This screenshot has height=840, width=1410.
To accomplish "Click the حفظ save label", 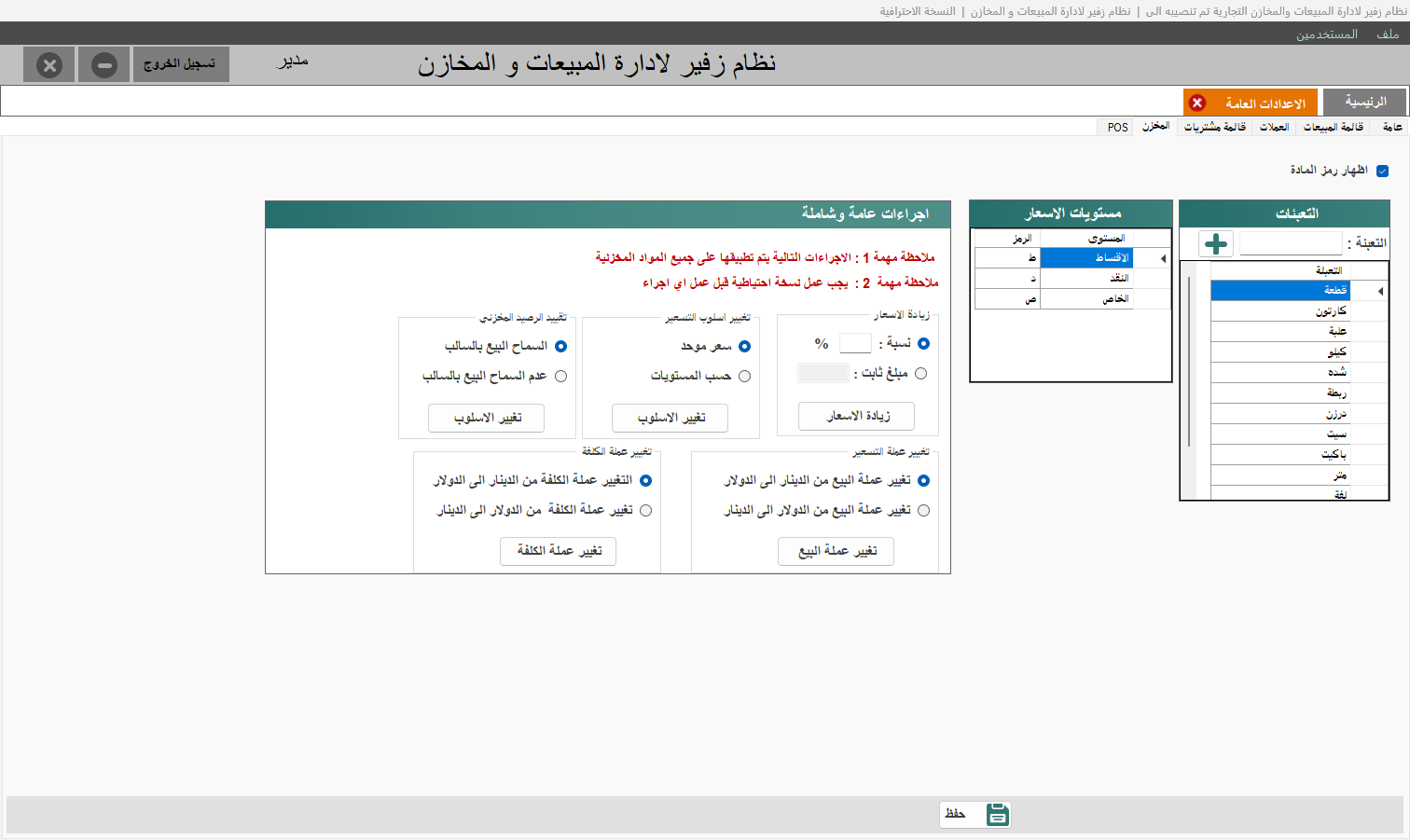I will (x=955, y=813).
